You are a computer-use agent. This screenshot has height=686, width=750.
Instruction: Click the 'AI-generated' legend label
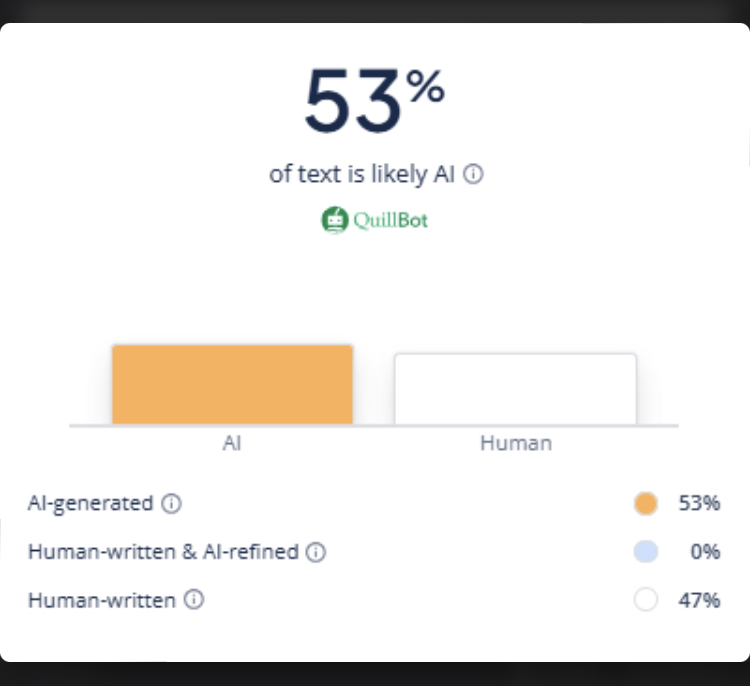pyautogui.click(x=91, y=503)
